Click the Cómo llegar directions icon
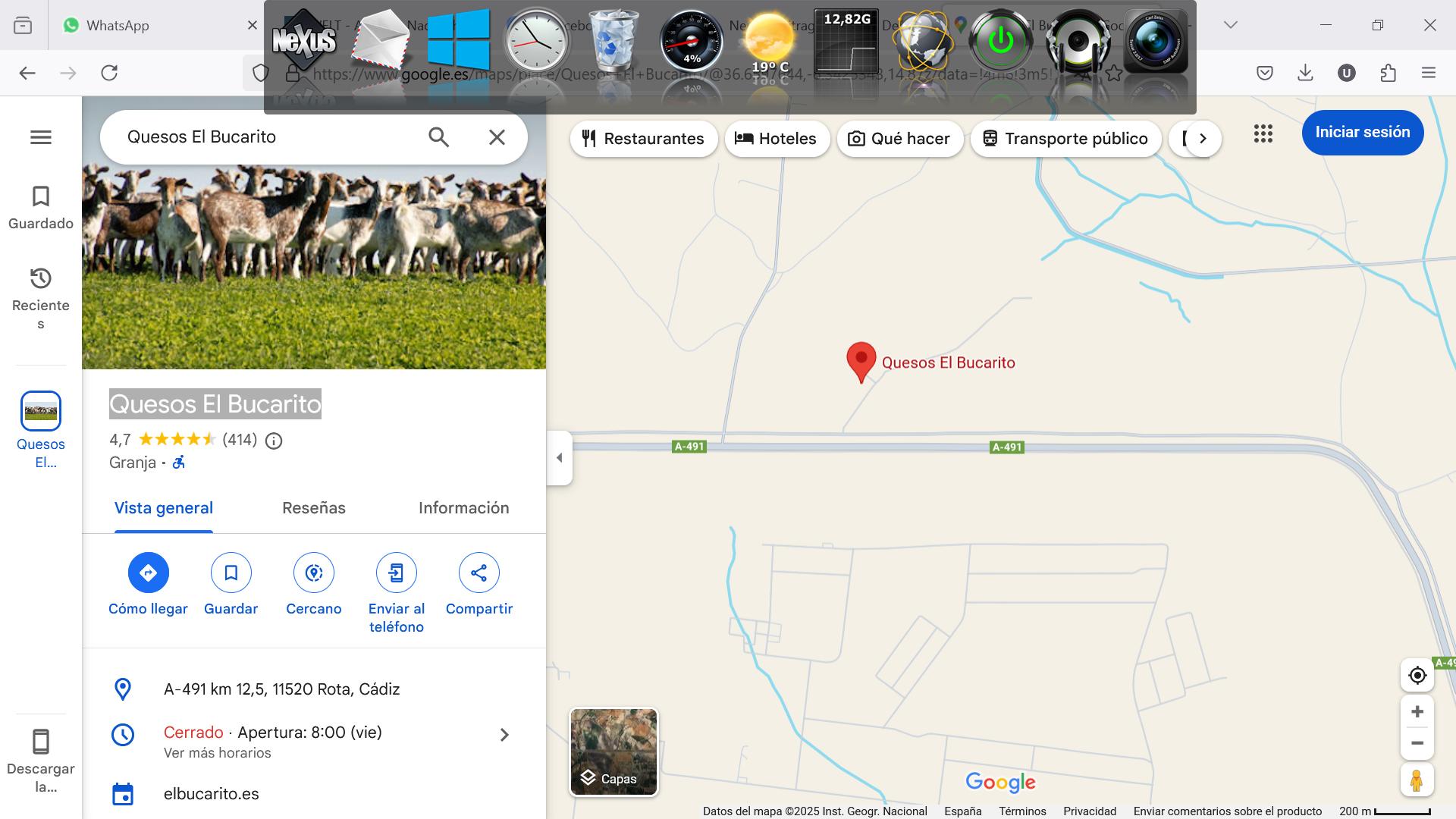 (148, 573)
